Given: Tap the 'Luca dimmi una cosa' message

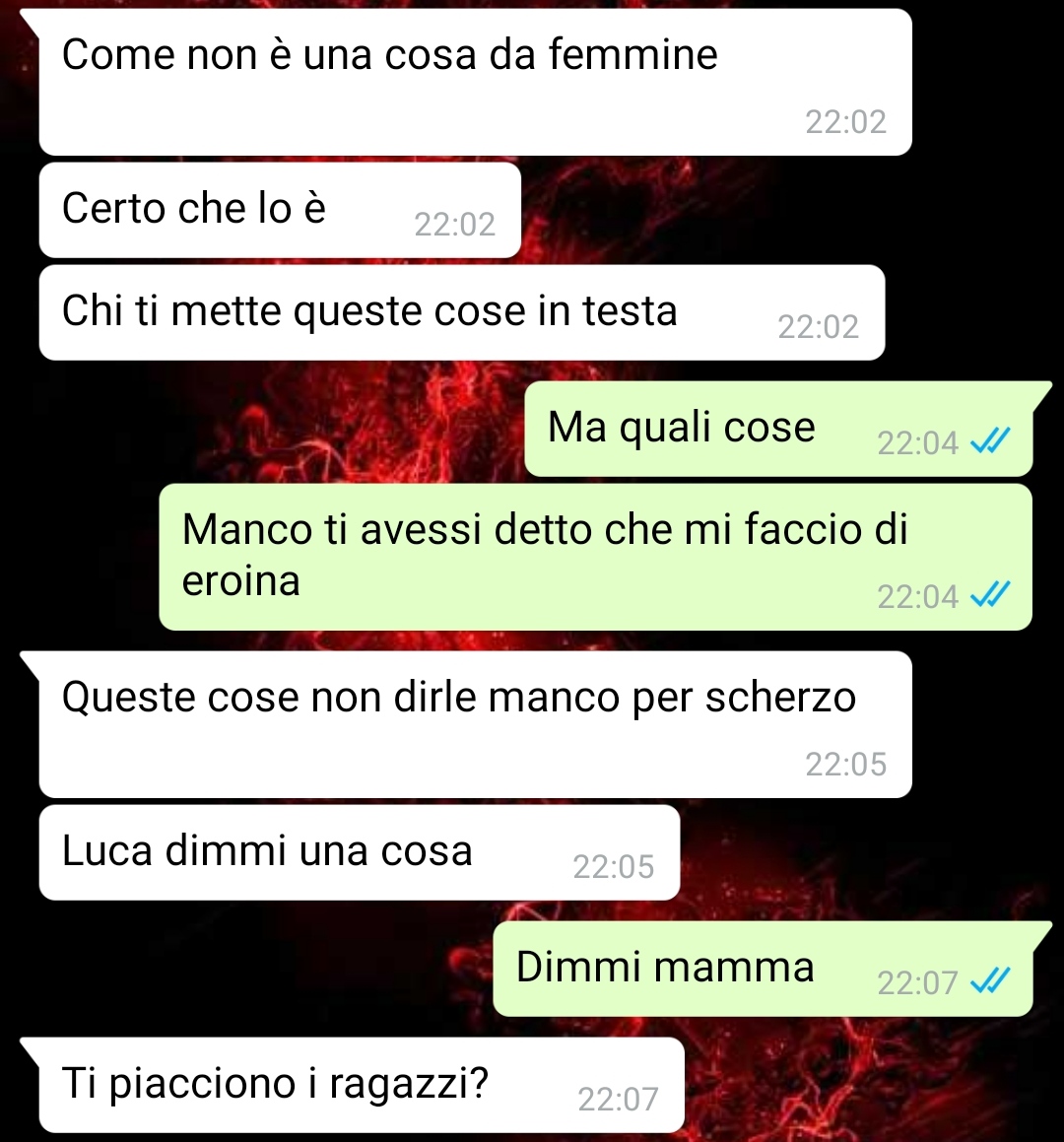Looking at the screenshot, I should click(x=360, y=853).
